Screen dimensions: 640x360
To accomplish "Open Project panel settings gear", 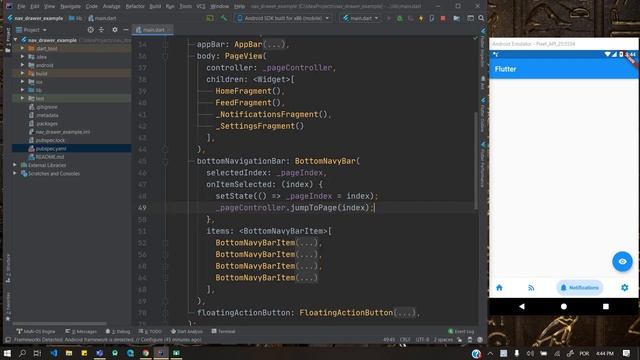I will click(x=115, y=30).
